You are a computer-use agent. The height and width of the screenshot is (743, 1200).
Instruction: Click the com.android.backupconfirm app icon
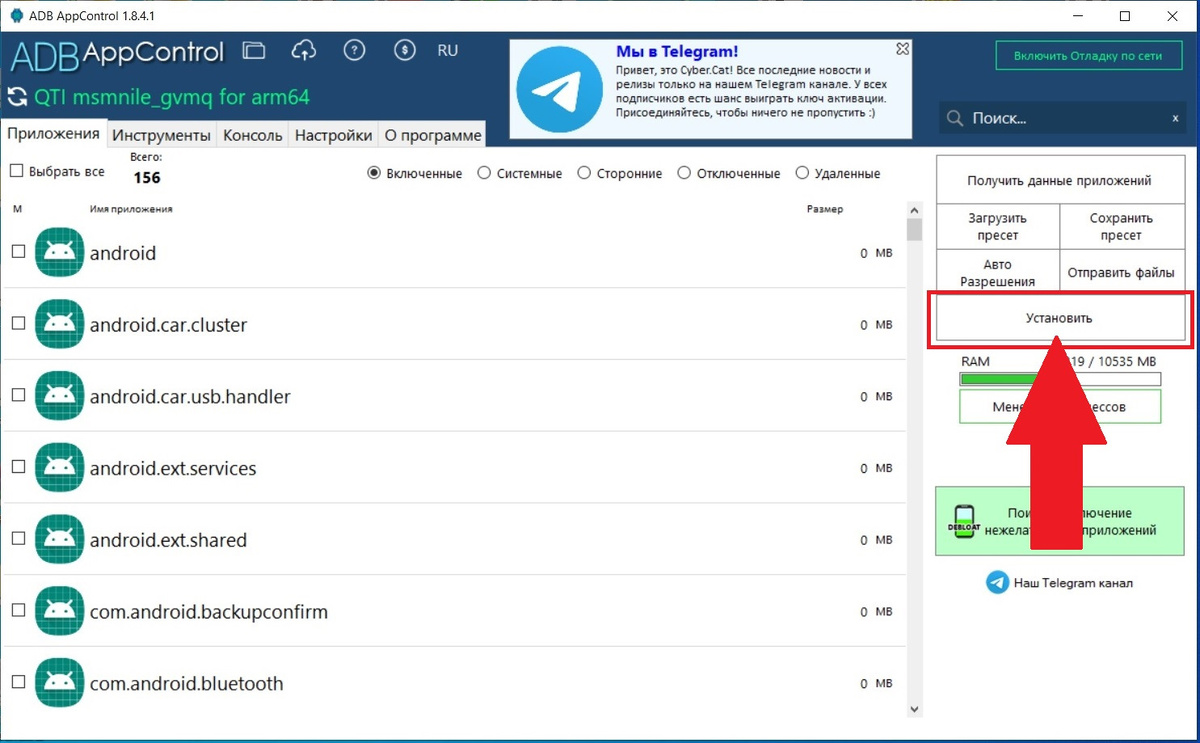59,612
